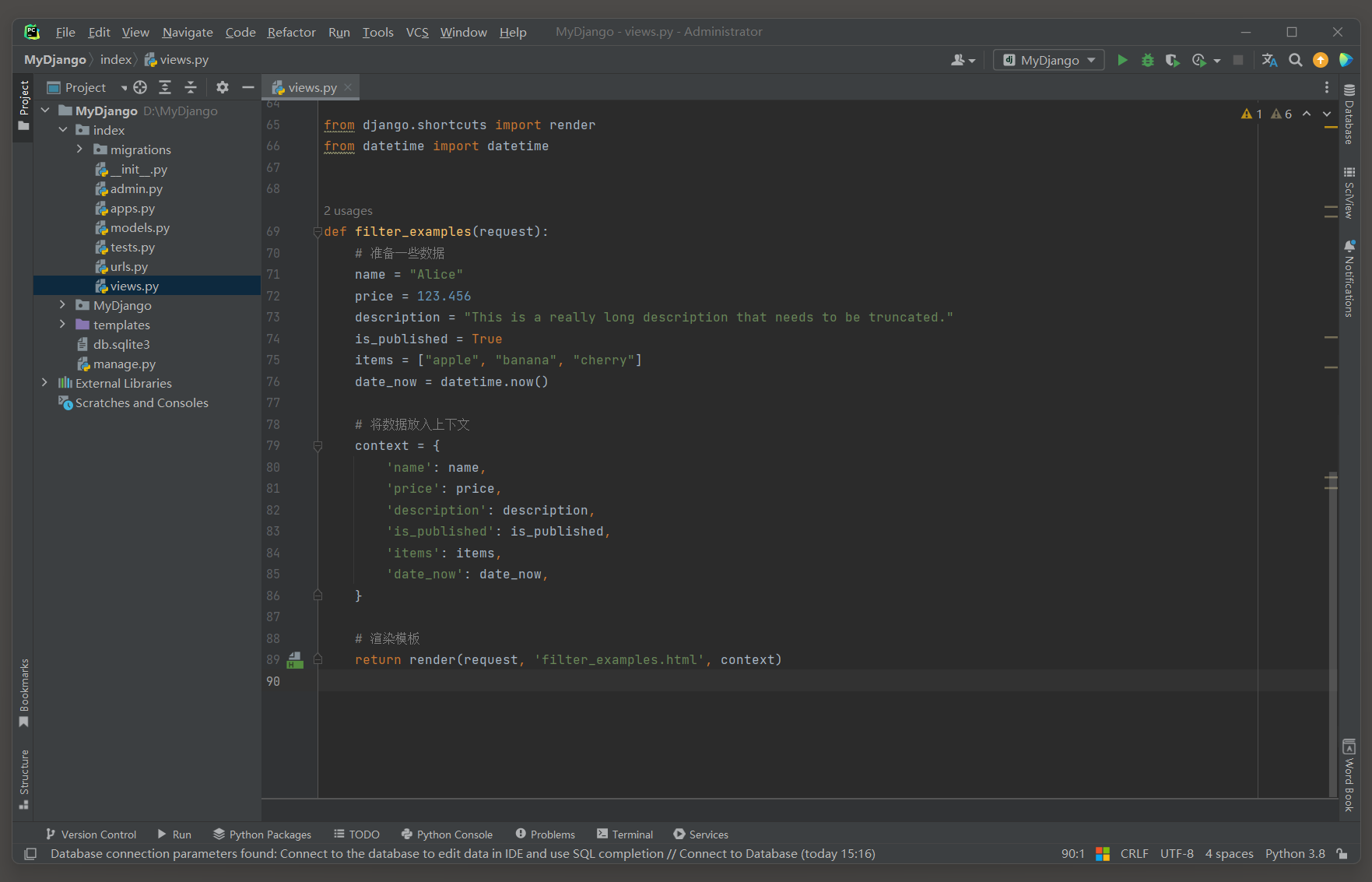Hide the Project tool window
The width and height of the screenshot is (1372, 882).
248,87
